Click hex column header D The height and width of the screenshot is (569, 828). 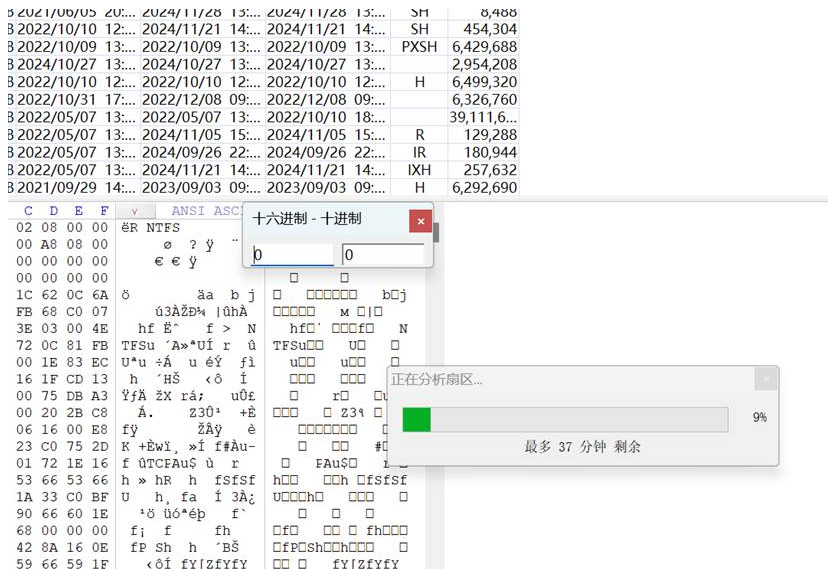(x=53, y=211)
